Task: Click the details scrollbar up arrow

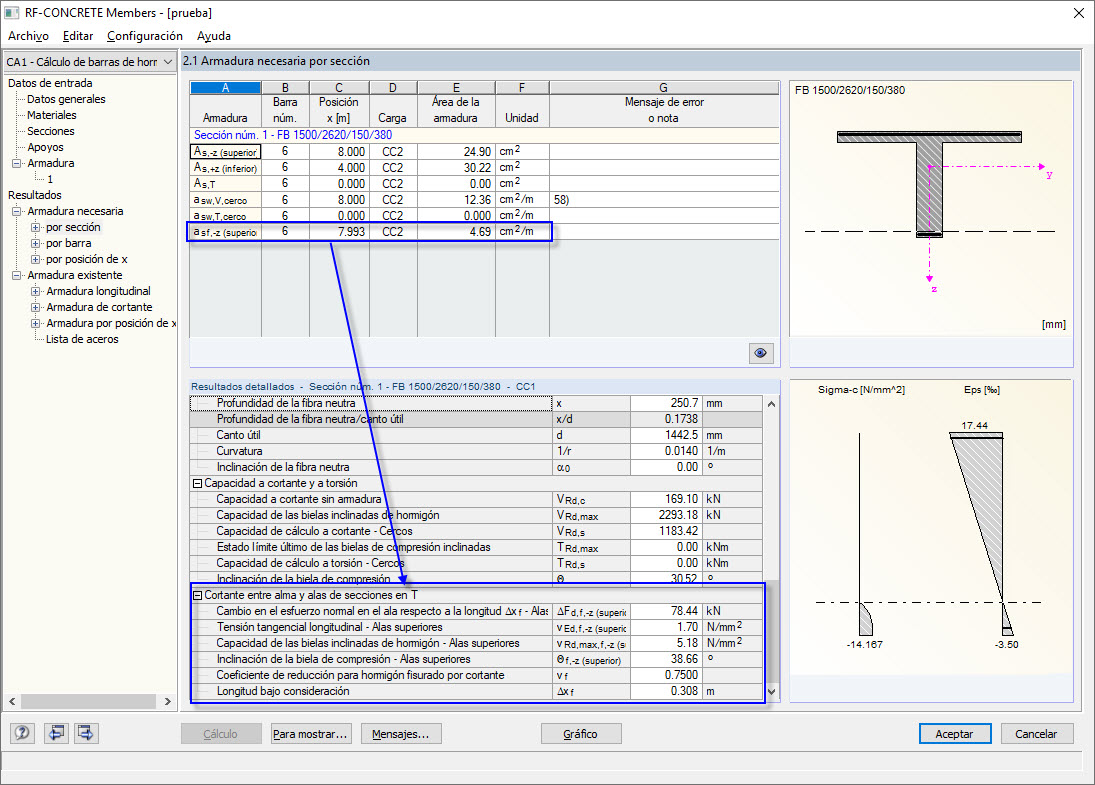Action: [x=771, y=404]
